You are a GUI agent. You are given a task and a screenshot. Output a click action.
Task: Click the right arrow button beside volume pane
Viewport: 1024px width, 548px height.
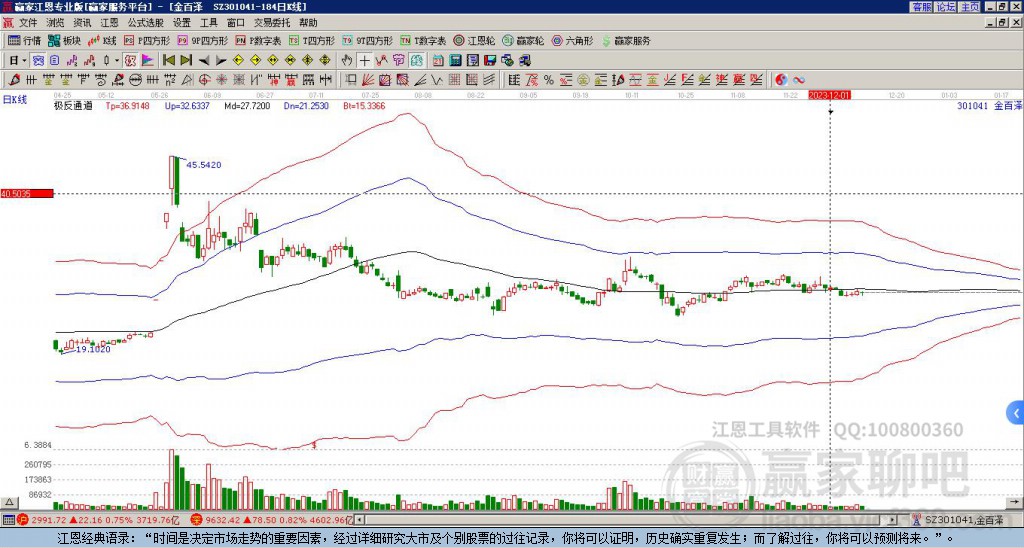(1015, 502)
